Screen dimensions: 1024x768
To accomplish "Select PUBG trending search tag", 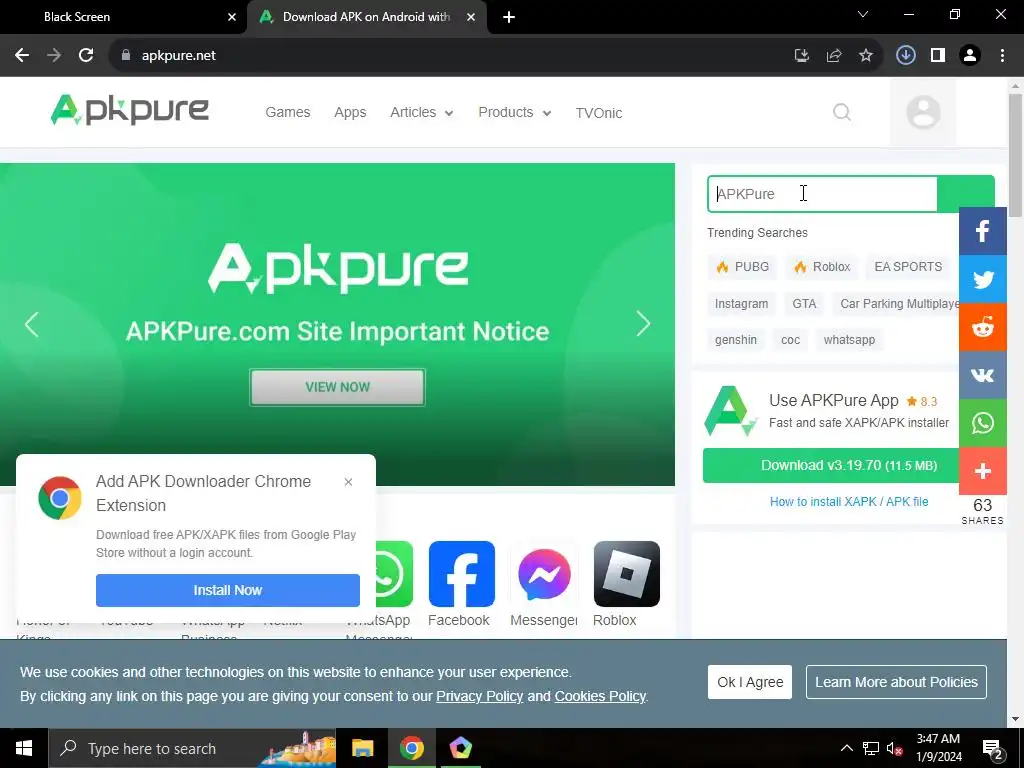I will [x=743, y=266].
